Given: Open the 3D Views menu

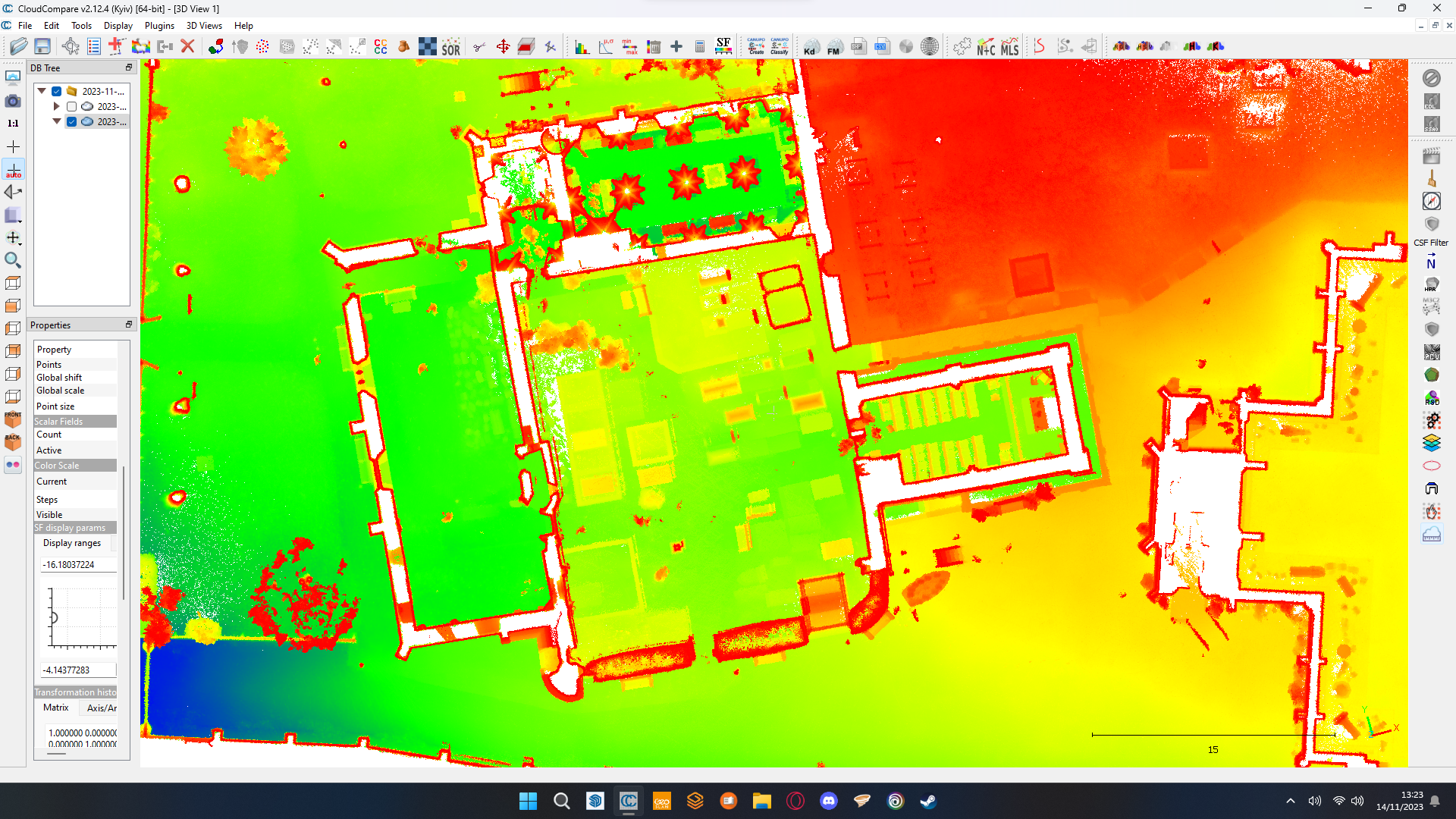Looking at the screenshot, I should pyautogui.click(x=204, y=26).
